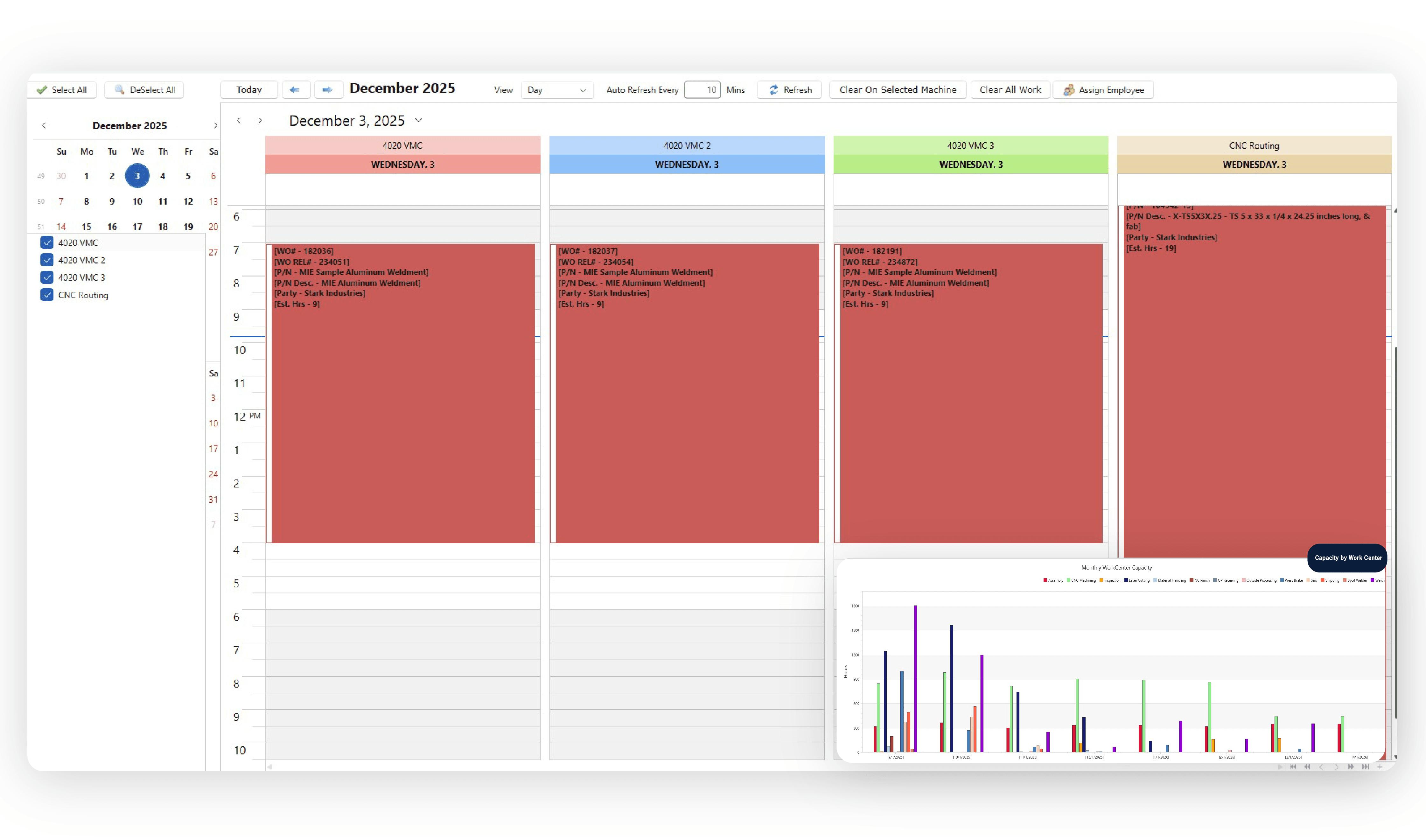The image size is (1426, 840).
Task: Refresh the schedule view
Action: click(789, 89)
